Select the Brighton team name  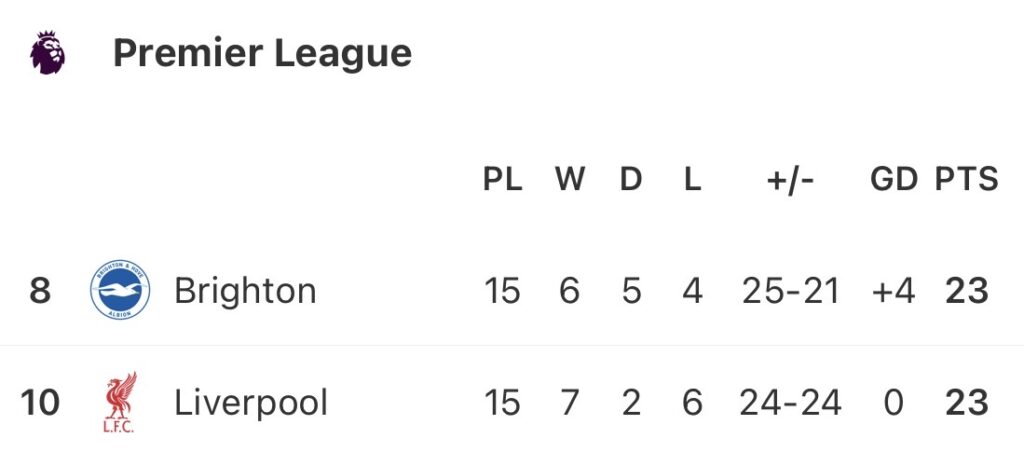coord(245,291)
